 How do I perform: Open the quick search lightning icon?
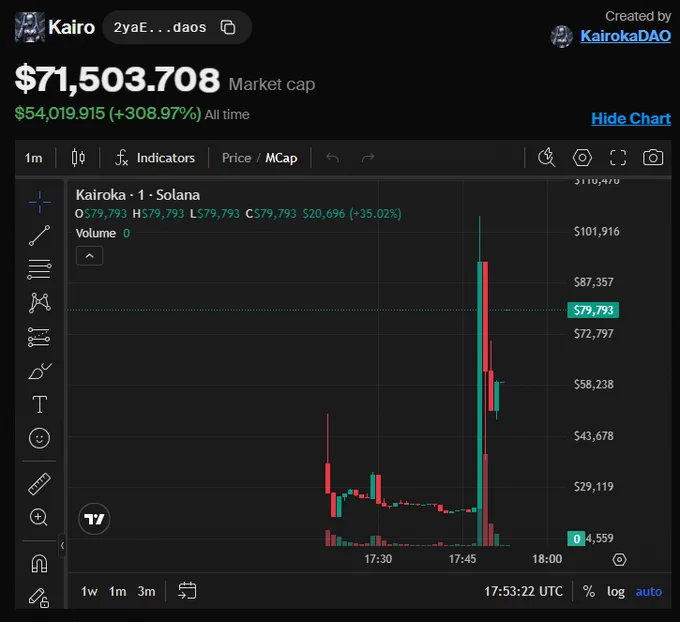546,157
